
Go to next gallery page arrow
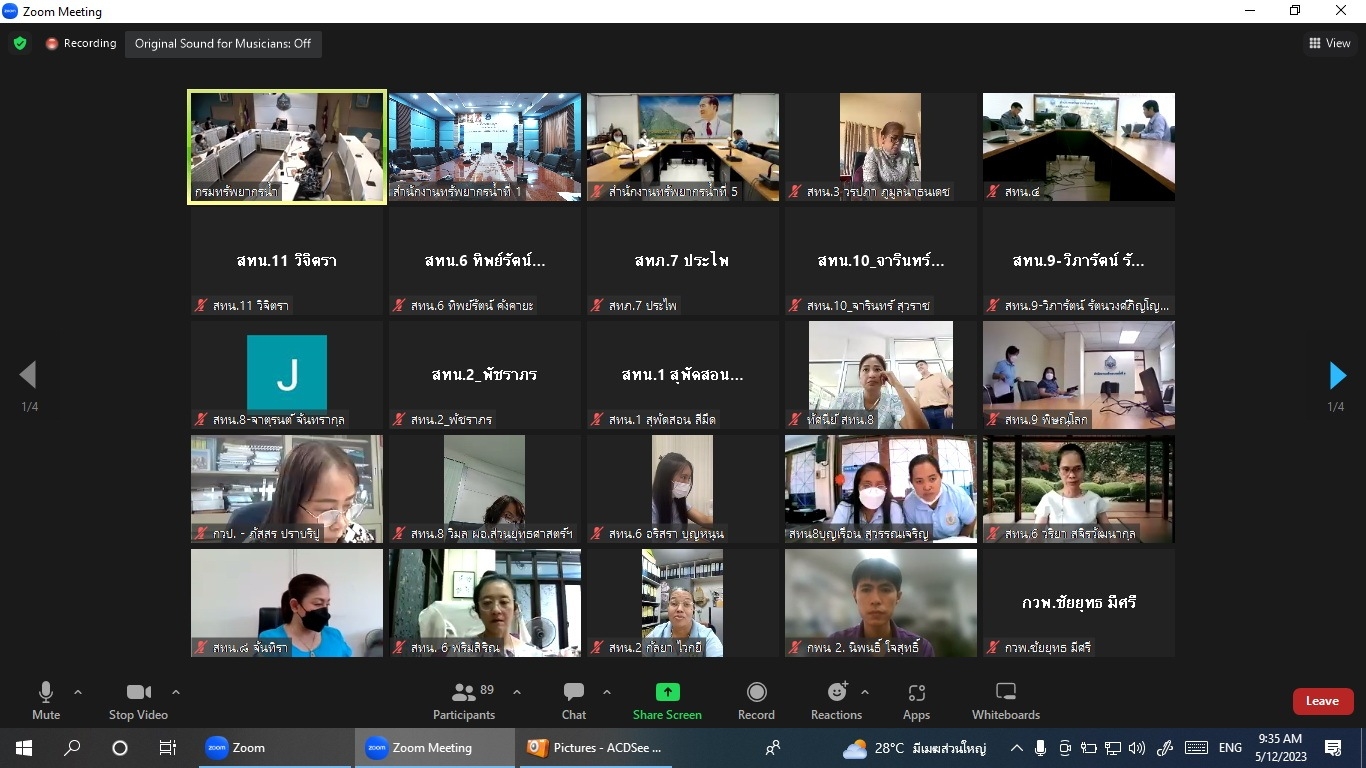[1337, 375]
